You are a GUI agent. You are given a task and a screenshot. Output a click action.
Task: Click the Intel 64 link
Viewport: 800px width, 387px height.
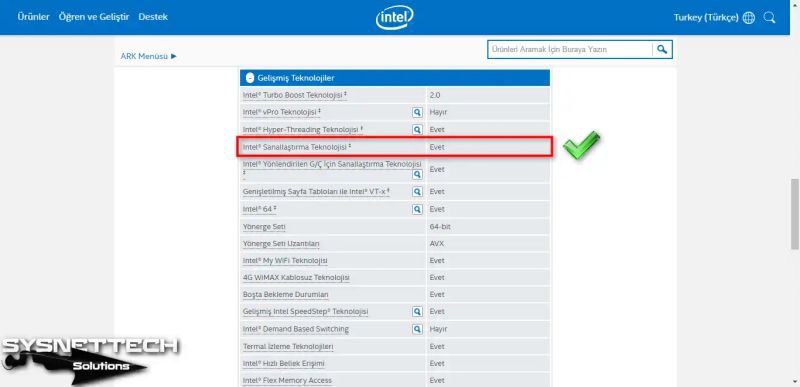(260, 209)
